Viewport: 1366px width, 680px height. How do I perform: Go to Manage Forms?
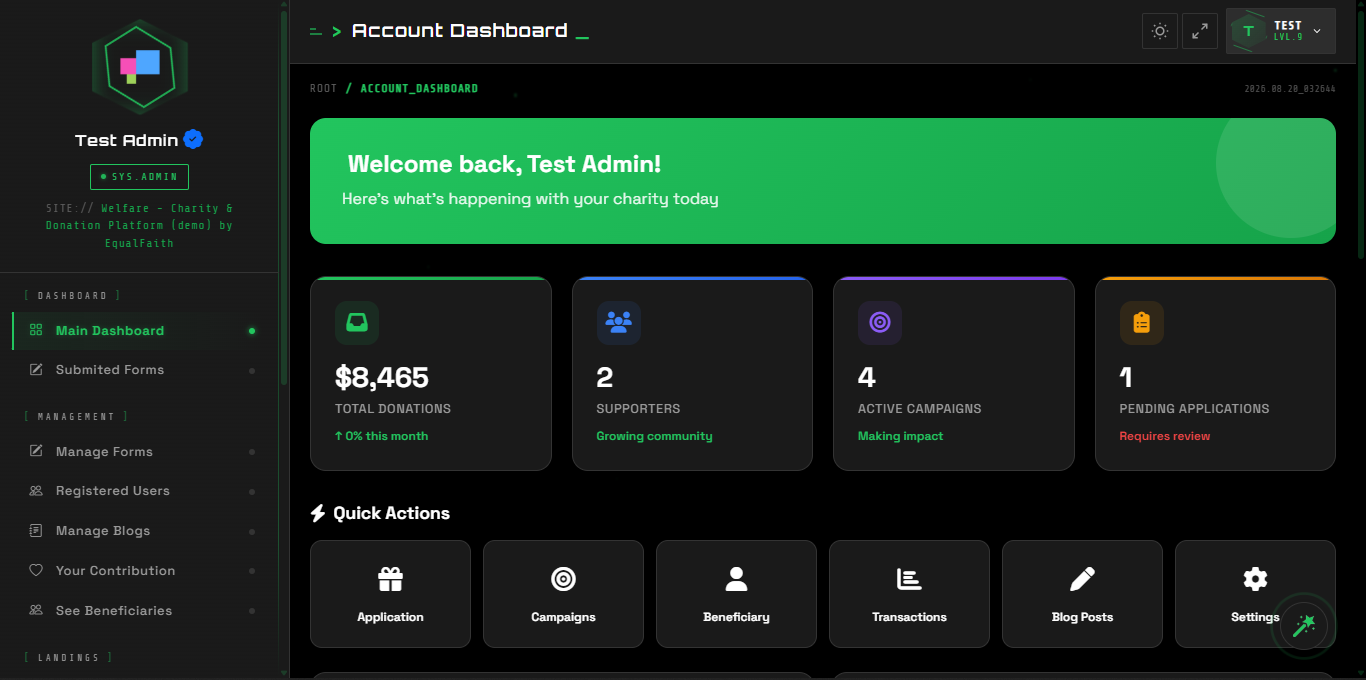(x=139, y=452)
